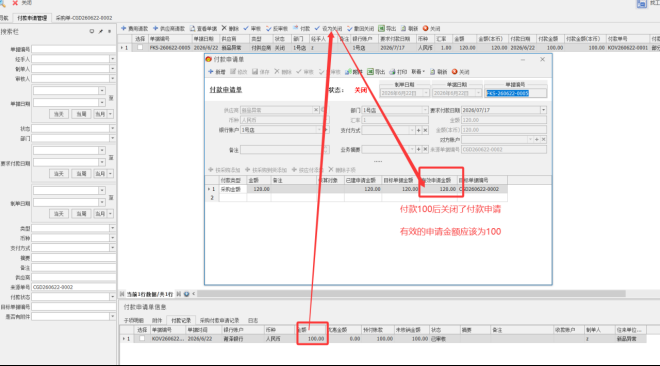Expand the 部门 dropdown in the search panel
Viewport: 660px width, 366px height.
112,138
